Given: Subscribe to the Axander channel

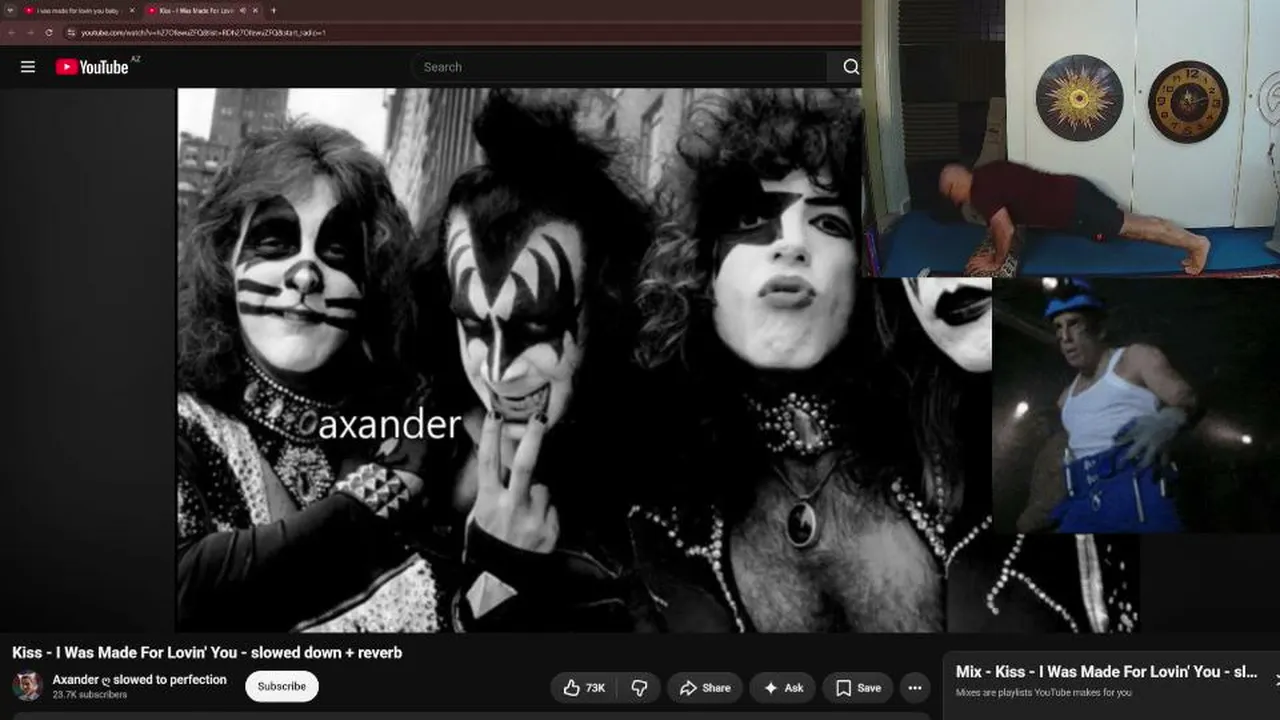Looking at the screenshot, I should coord(282,687).
